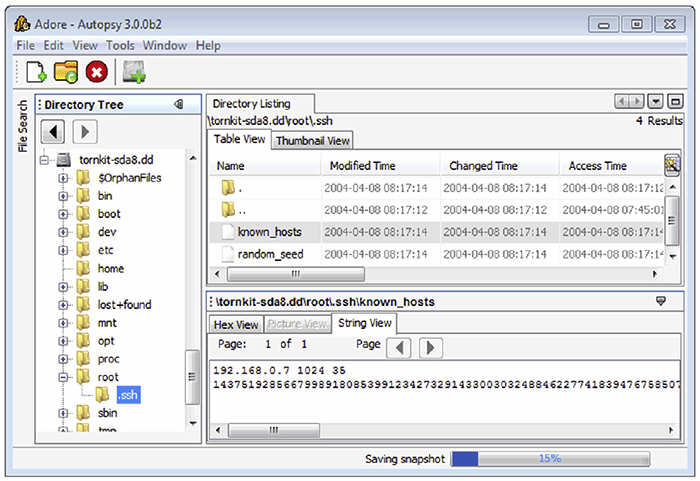Viewport: 700px width, 481px height.
Task: Expand the bin folder node
Action: pyautogui.click(x=63, y=196)
